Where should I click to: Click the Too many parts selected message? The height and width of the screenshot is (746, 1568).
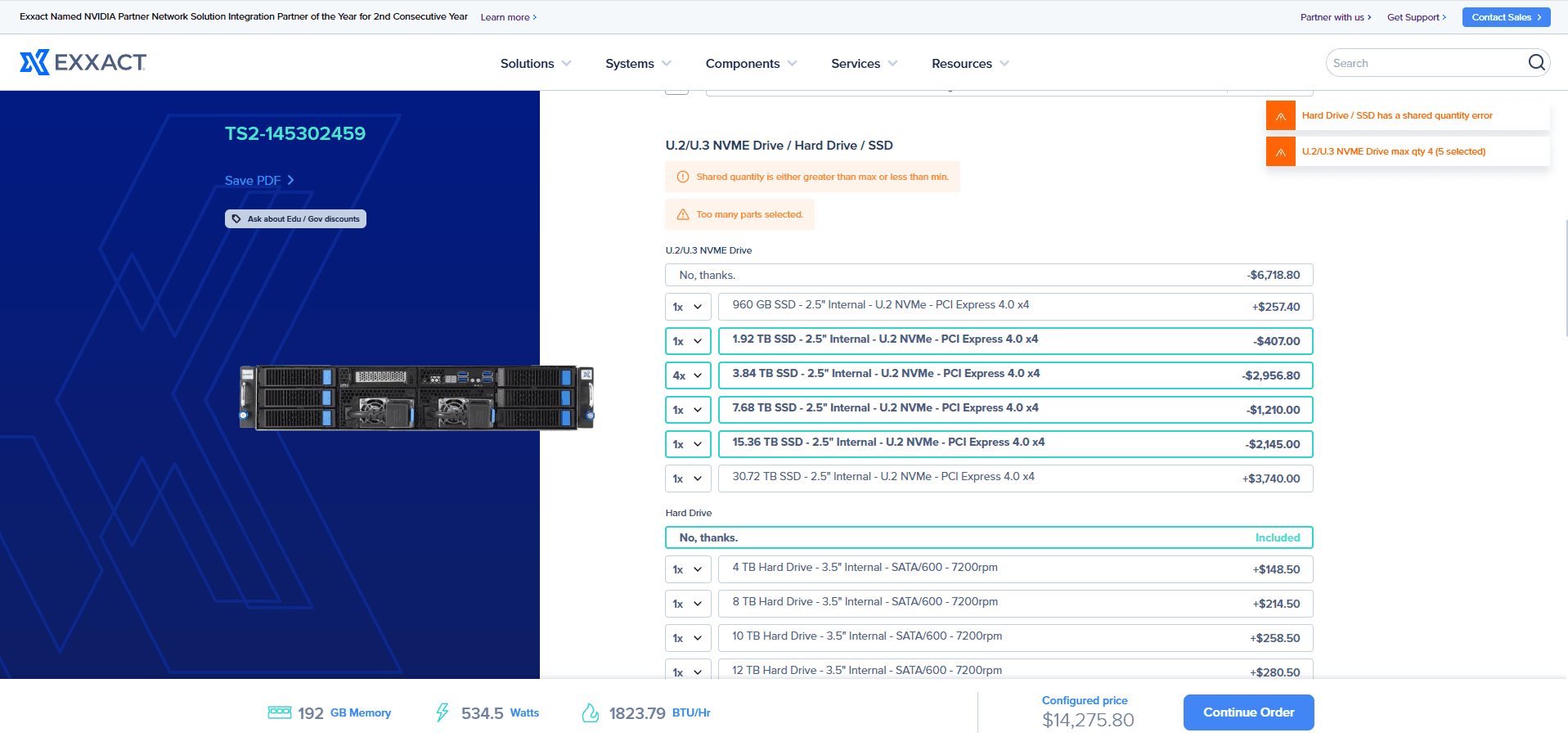[739, 214]
